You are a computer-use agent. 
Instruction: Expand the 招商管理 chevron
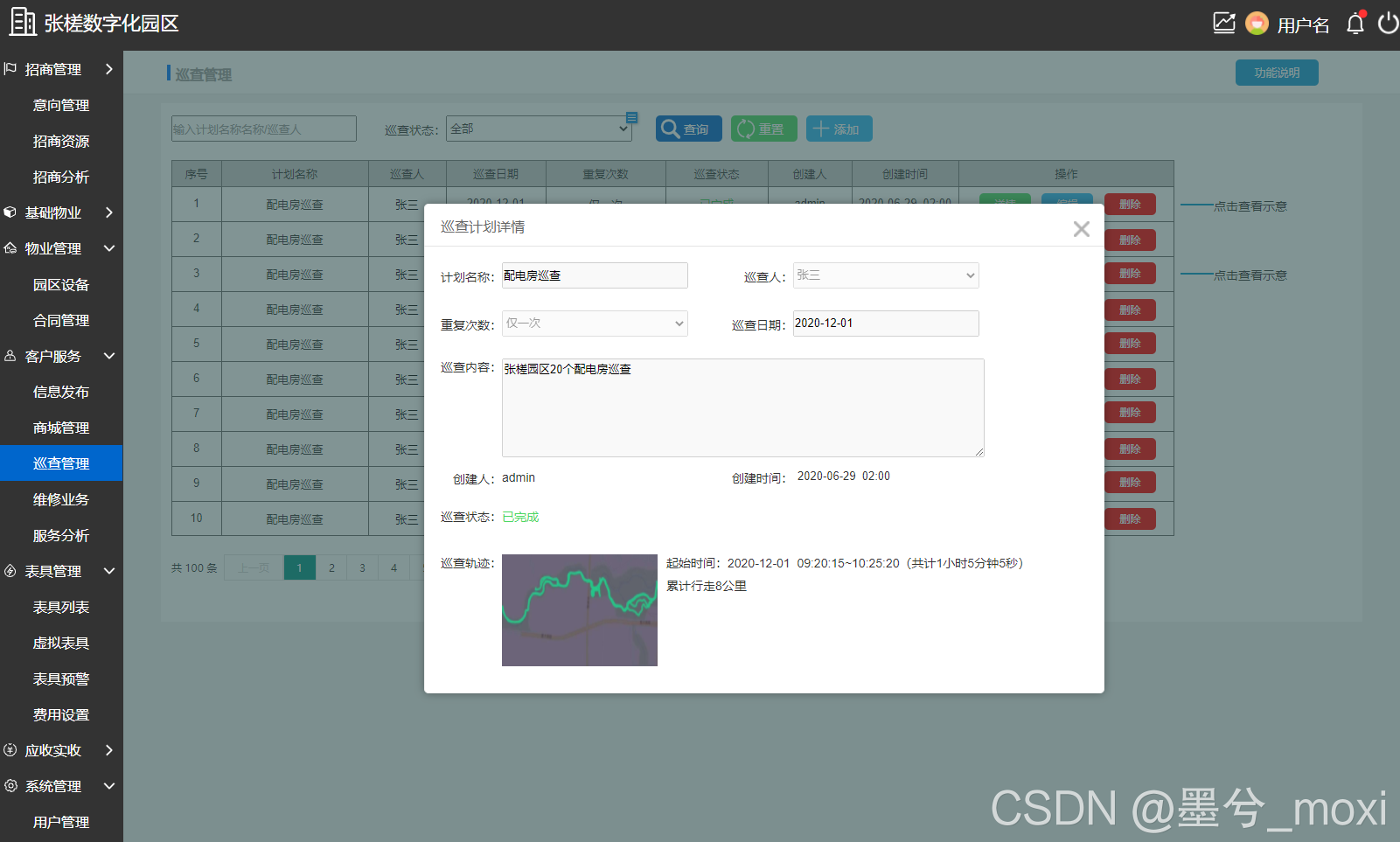(109, 69)
